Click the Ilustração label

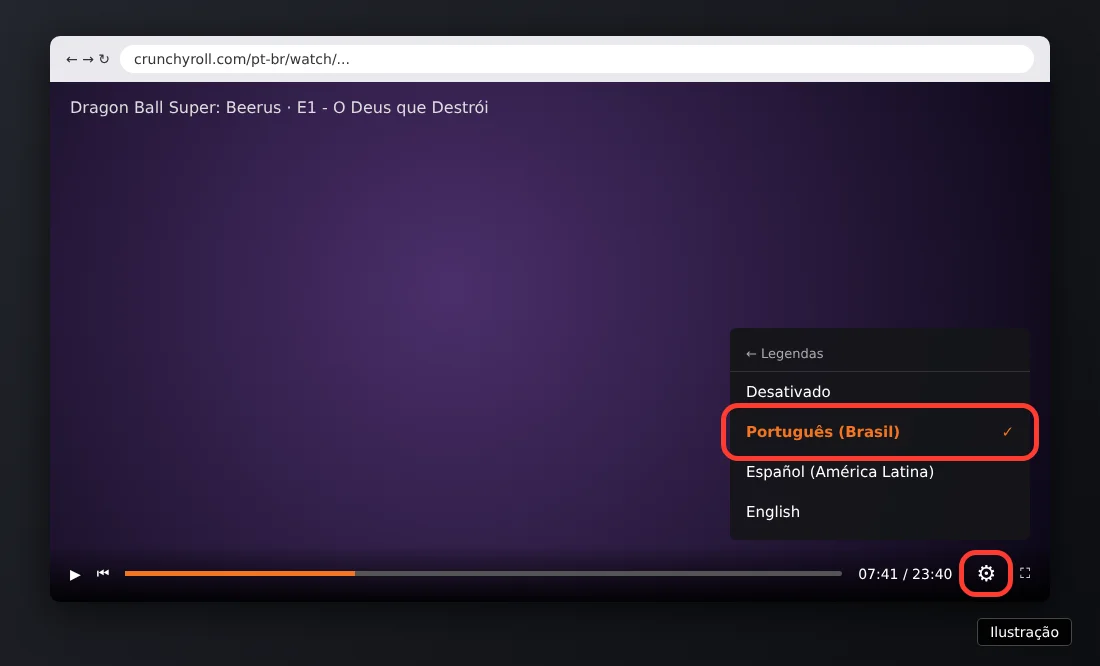[1024, 632]
